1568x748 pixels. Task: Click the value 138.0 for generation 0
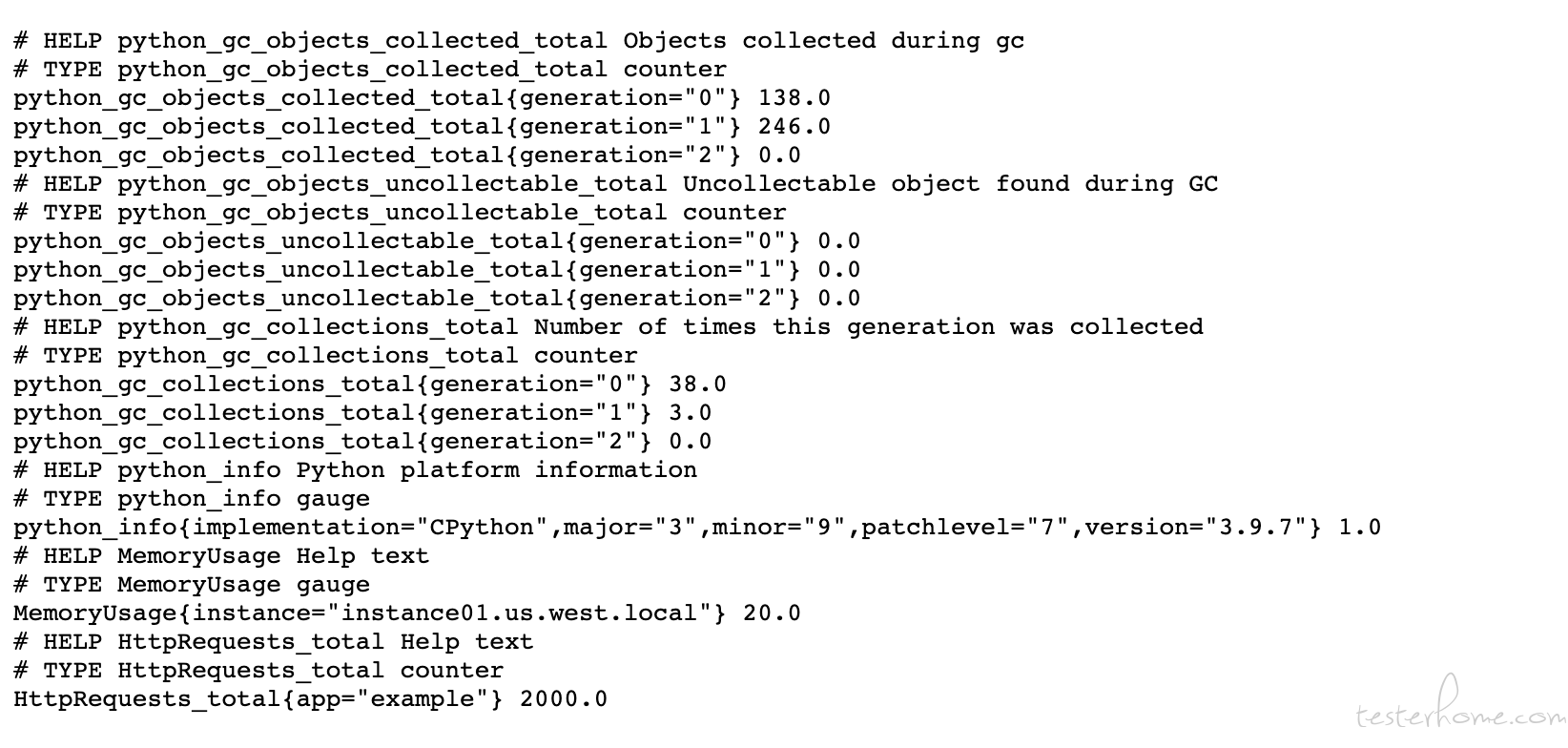[x=794, y=98]
